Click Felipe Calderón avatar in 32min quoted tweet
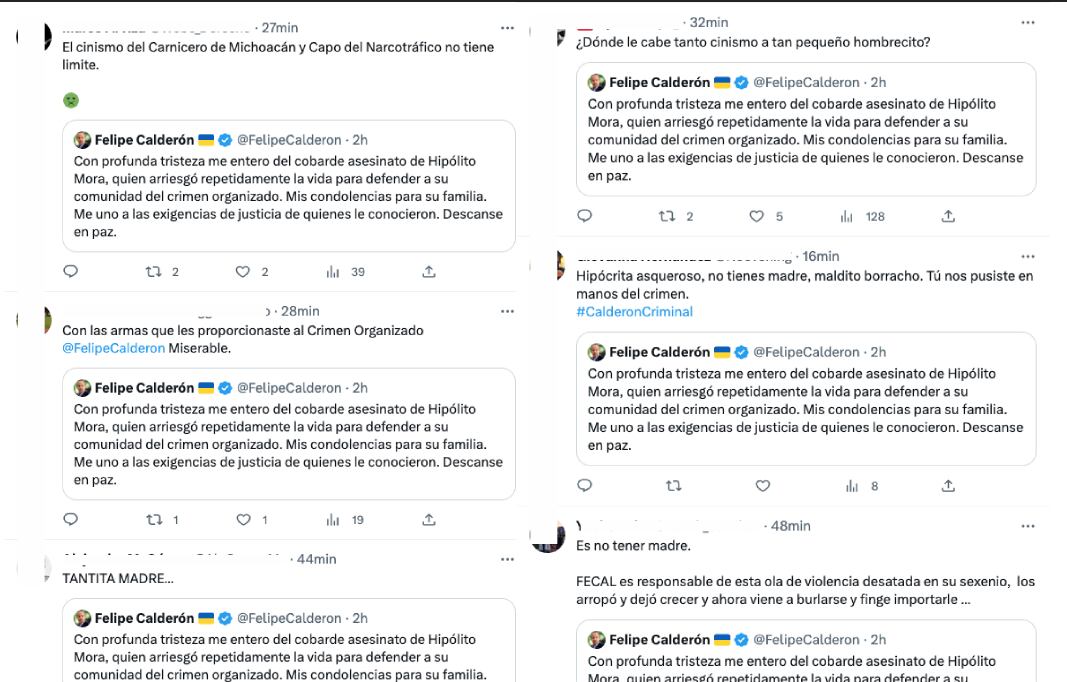Viewport: 1067px width, 682px height. (x=597, y=82)
